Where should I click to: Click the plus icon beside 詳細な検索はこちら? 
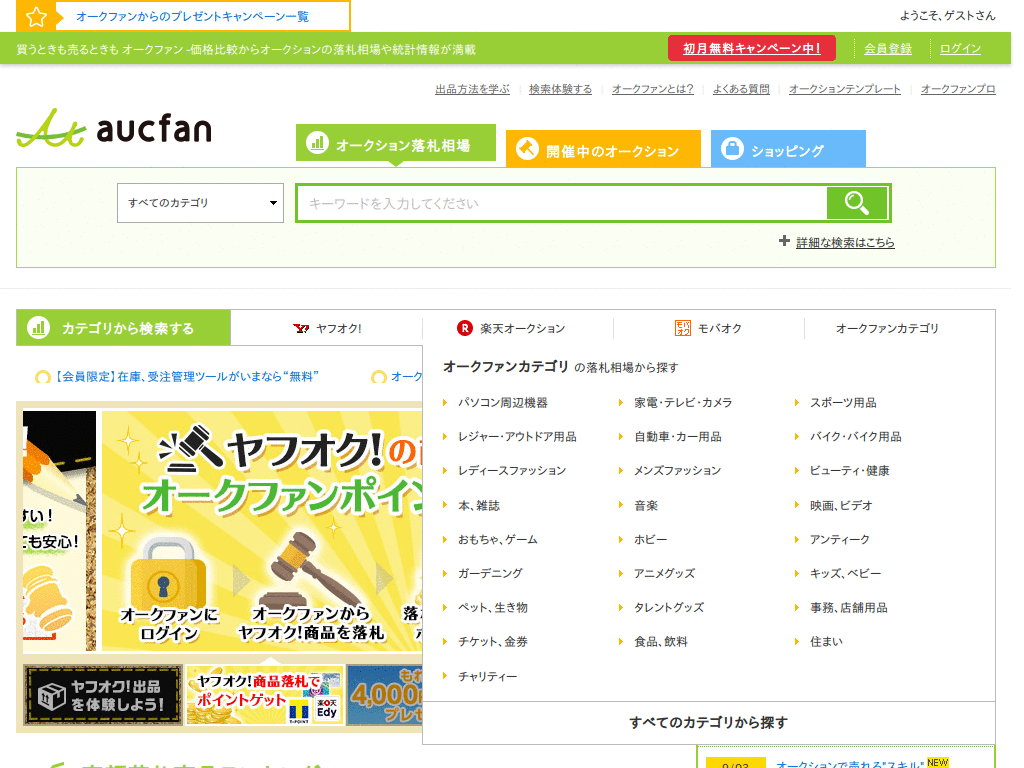pyautogui.click(x=784, y=241)
